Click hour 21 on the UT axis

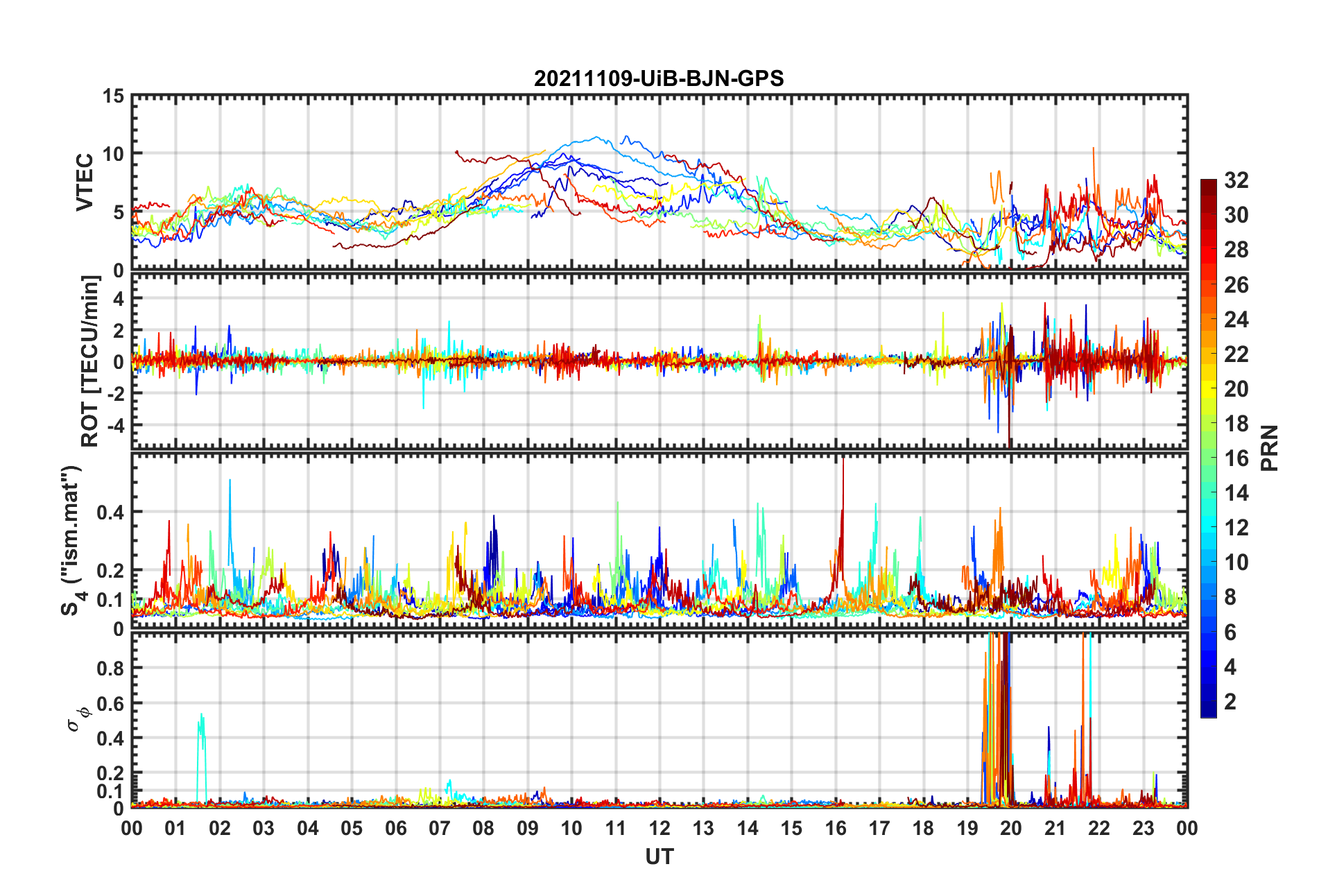pyautogui.click(x=1055, y=829)
